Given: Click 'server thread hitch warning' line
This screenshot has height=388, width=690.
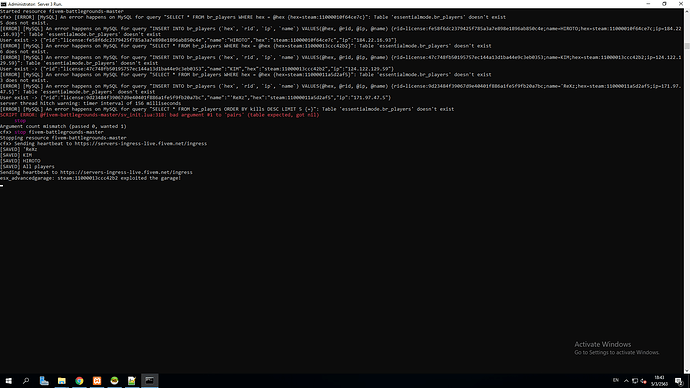Looking at the screenshot, I should 91,103.
